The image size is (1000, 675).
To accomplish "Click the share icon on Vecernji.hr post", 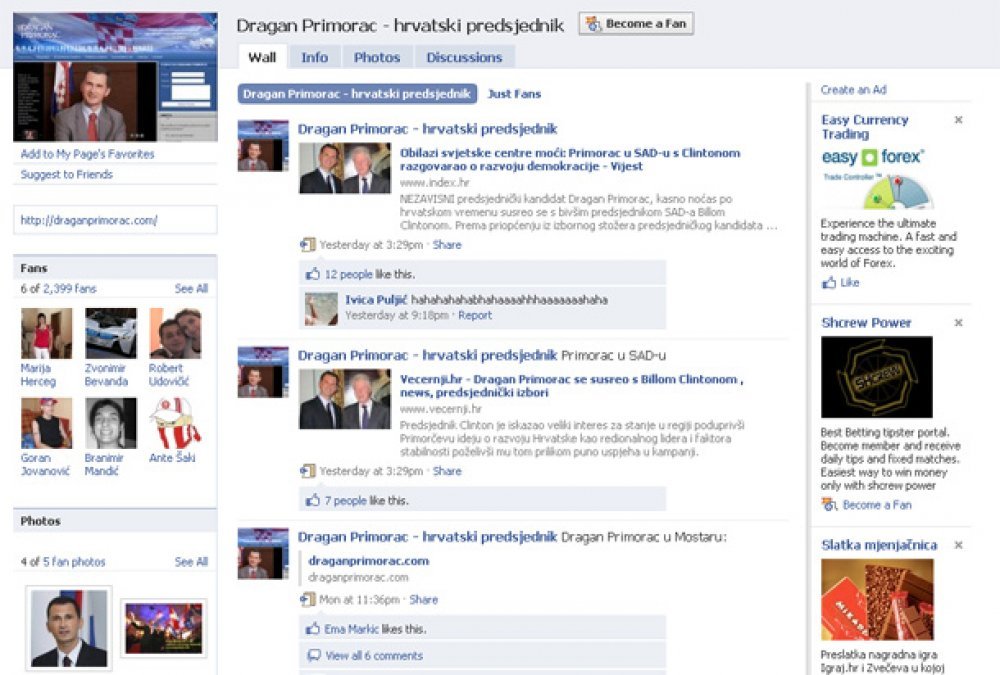I will click(307, 471).
